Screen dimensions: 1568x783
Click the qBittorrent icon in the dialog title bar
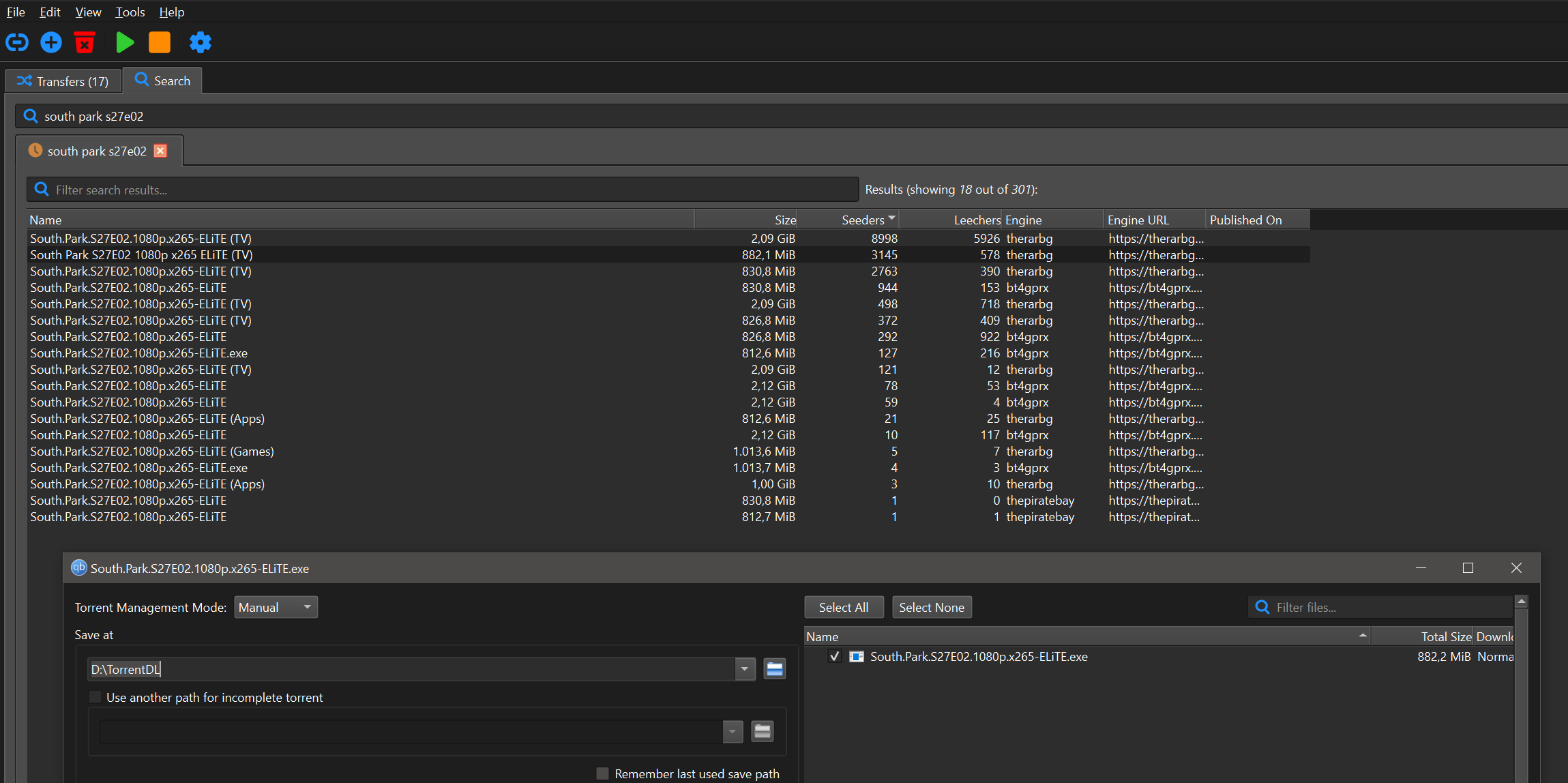coord(79,567)
